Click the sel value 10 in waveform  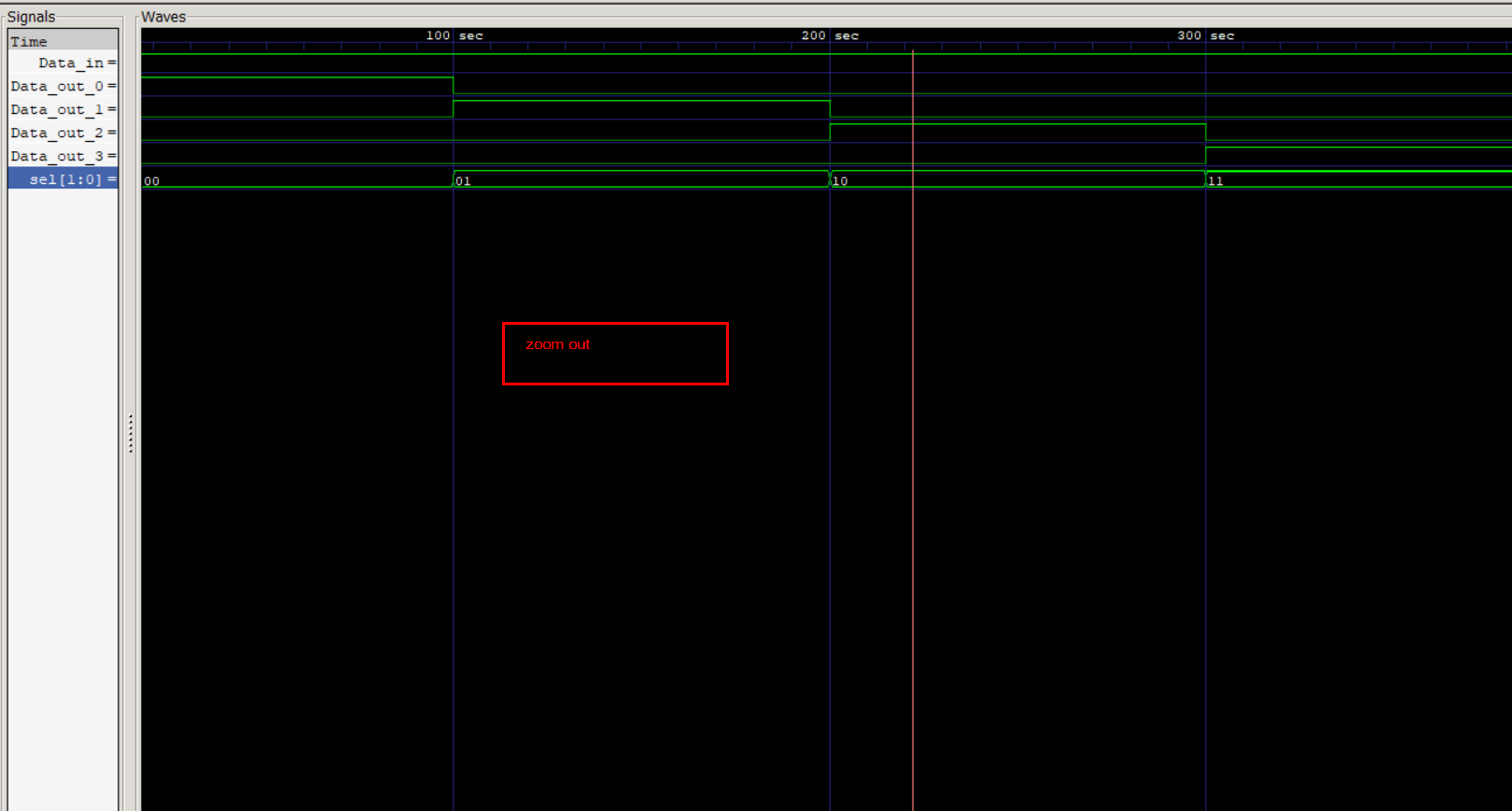tap(840, 181)
